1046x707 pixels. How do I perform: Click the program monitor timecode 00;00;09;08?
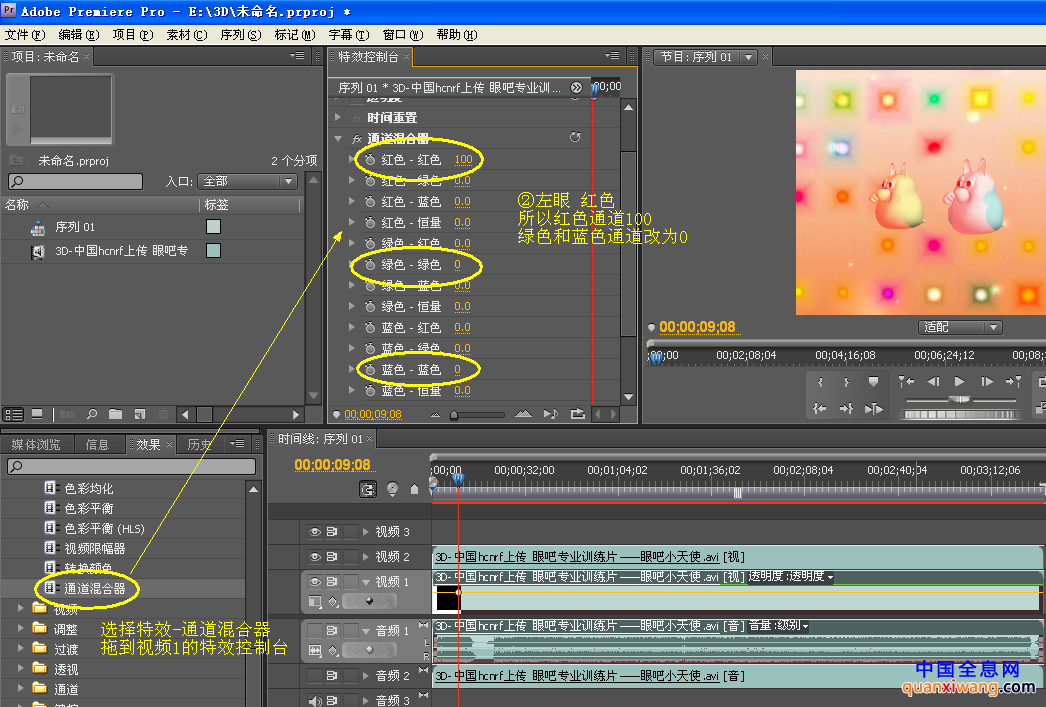tap(697, 327)
